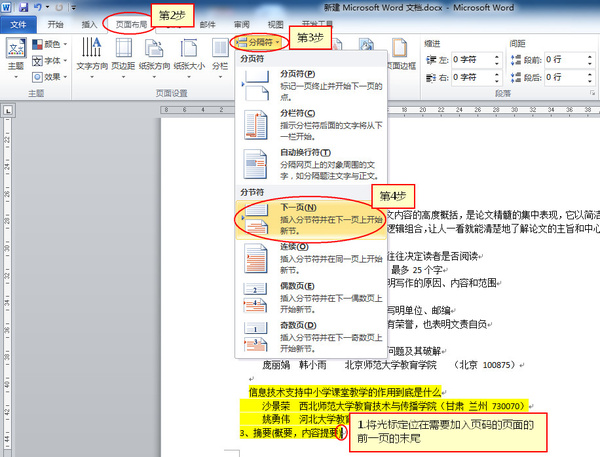
Task: Click the Margins (页边距) icon
Action: click(123, 55)
